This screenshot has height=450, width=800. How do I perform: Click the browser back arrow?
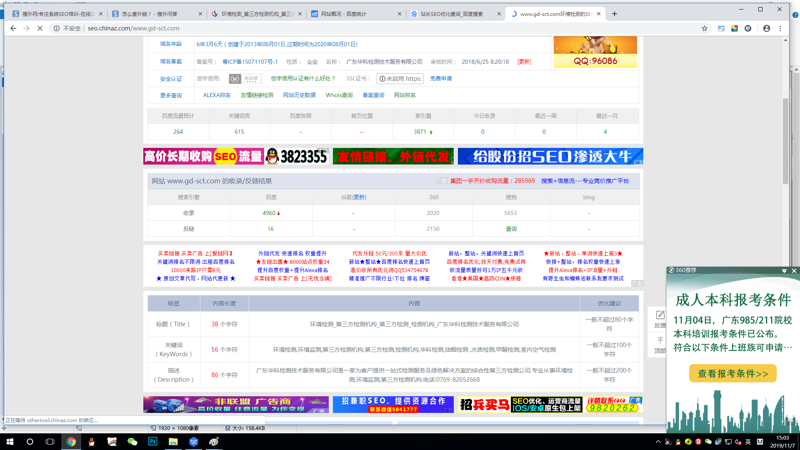coord(12,28)
